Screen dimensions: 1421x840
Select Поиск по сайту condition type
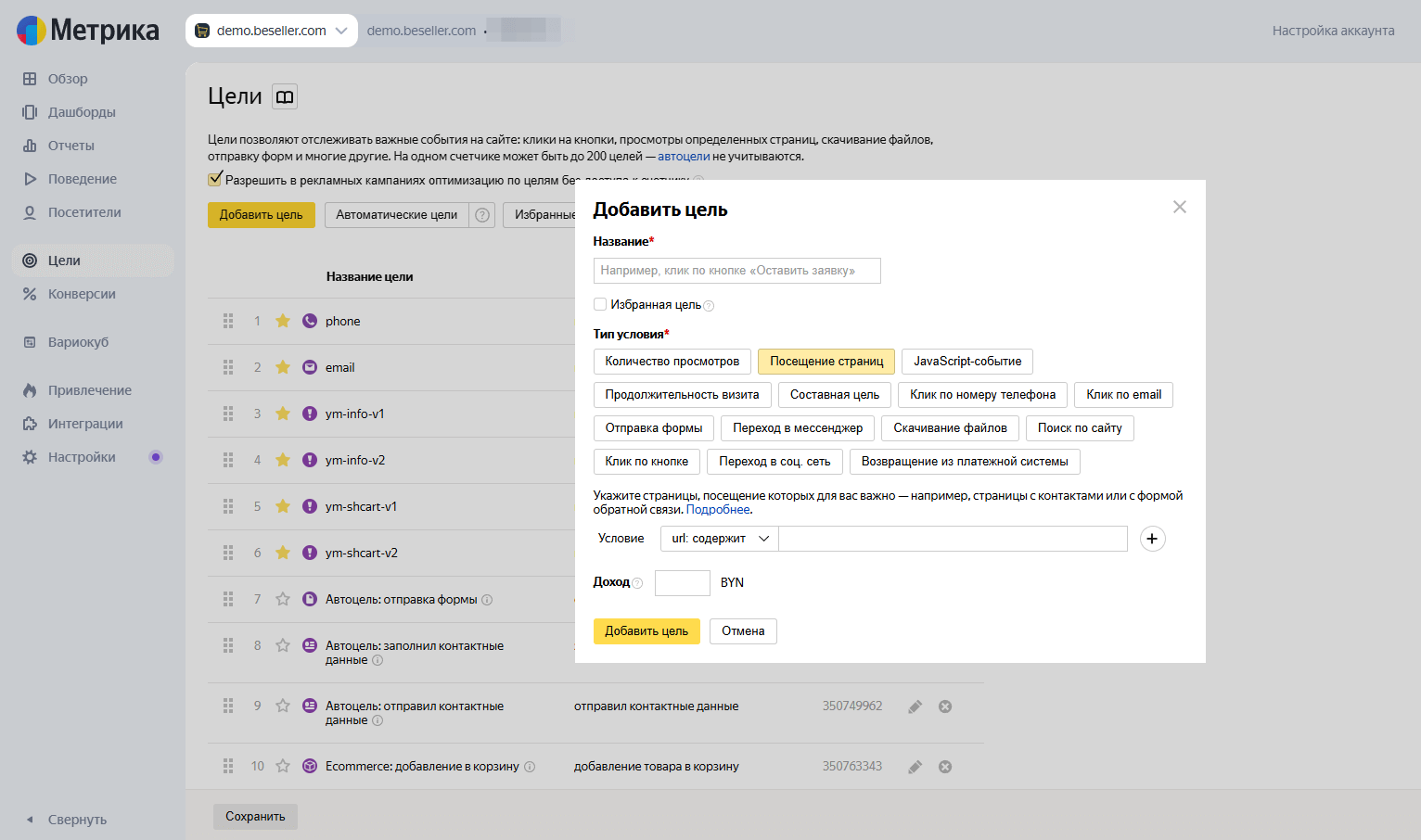tap(1080, 428)
